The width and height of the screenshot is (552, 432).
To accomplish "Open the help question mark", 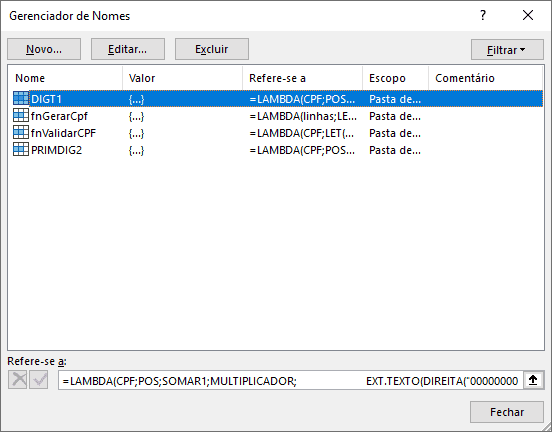I will (x=483, y=15).
